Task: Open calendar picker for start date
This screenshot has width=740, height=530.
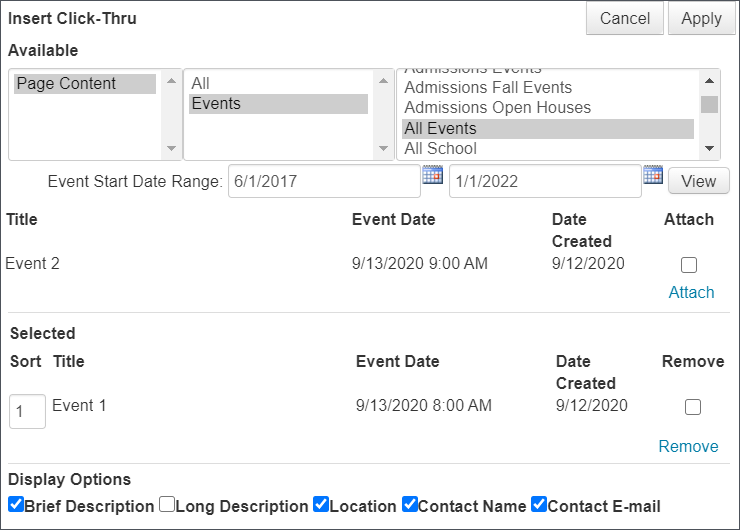Action: (x=432, y=175)
